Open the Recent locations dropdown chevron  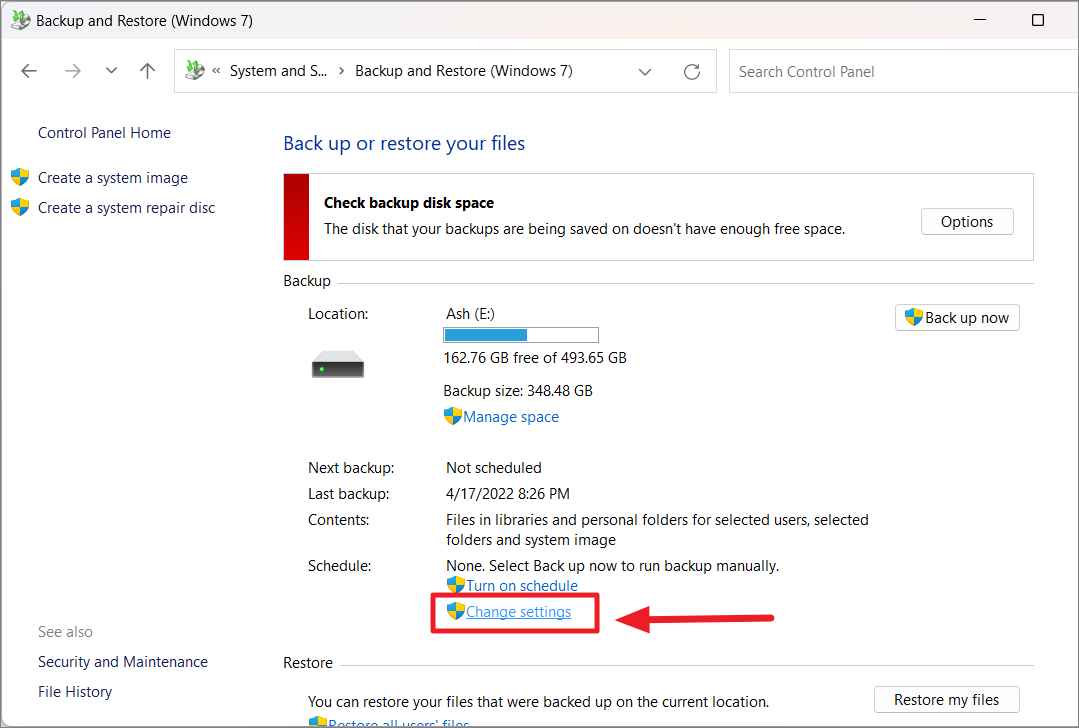(x=111, y=71)
